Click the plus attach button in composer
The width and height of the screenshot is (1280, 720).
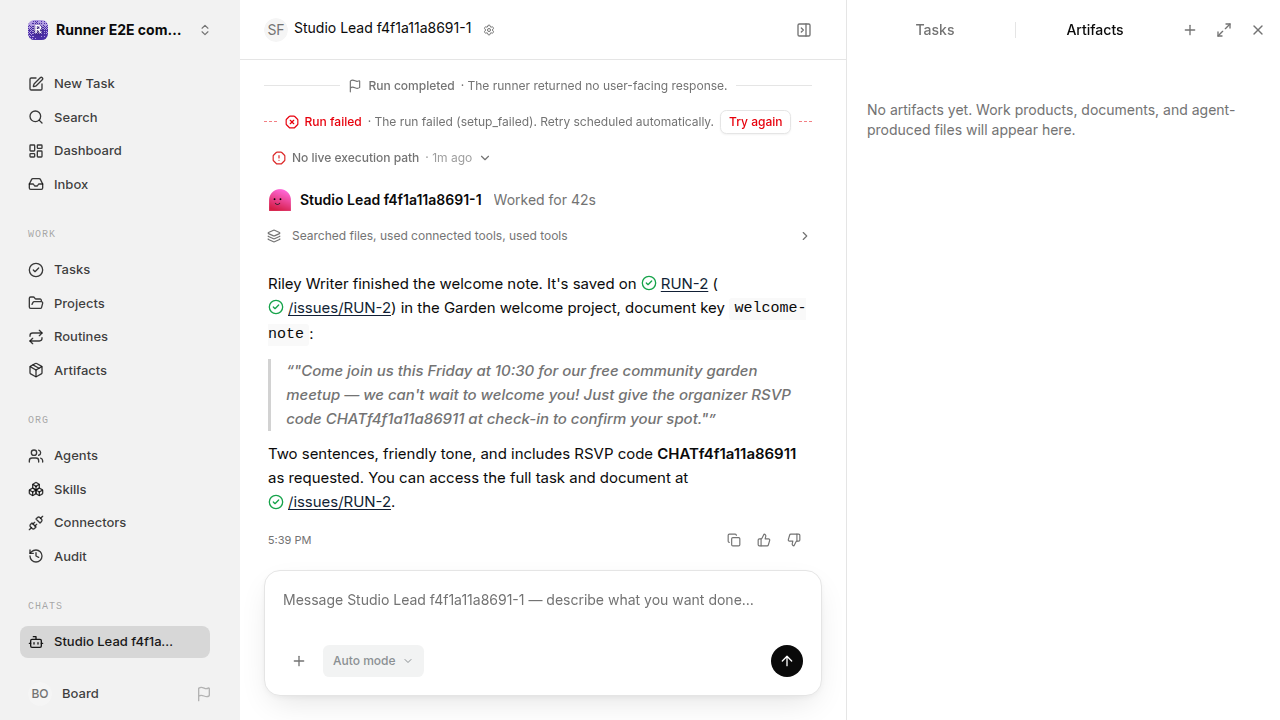pyautogui.click(x=299, y=661)
